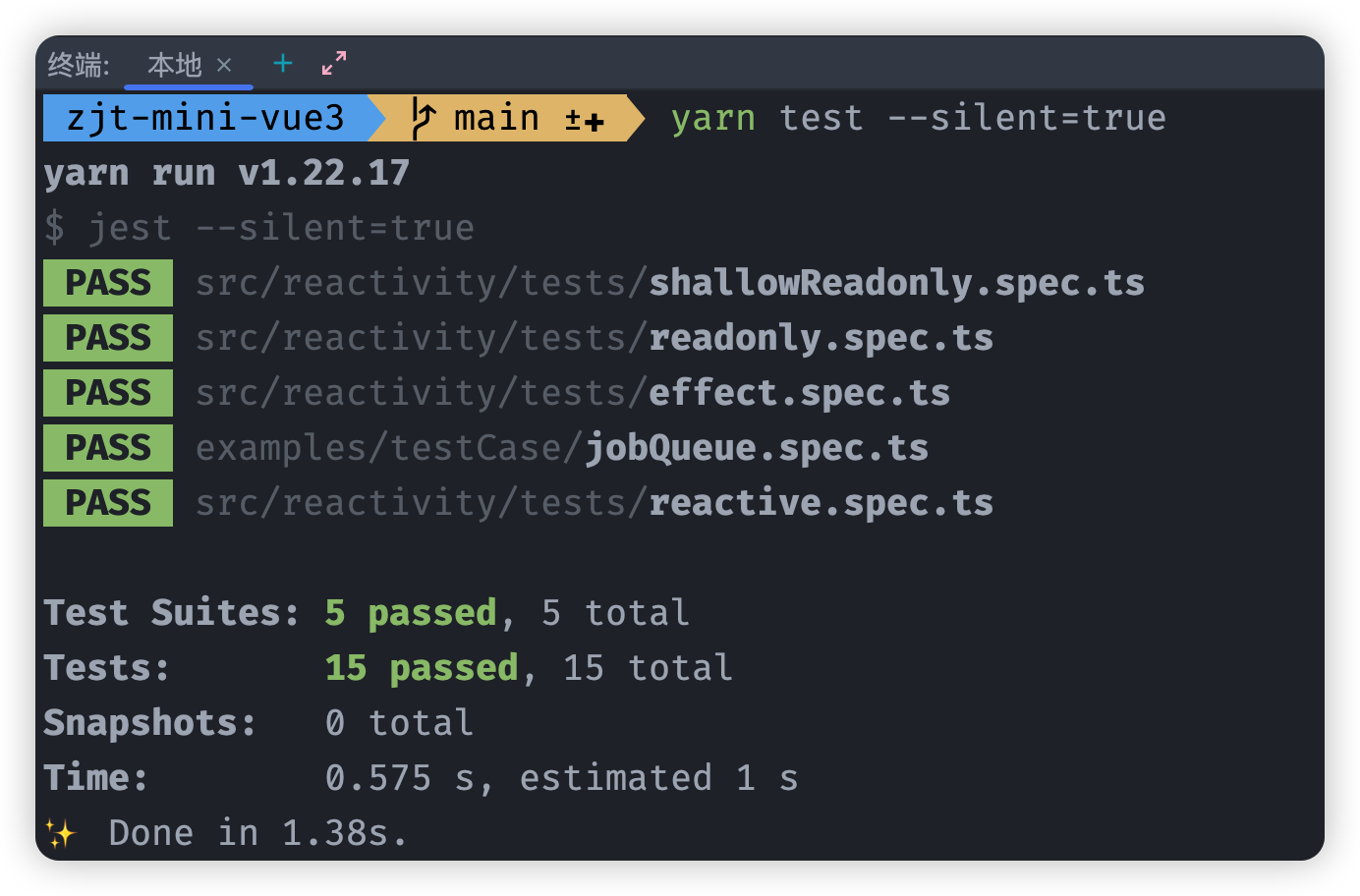Click the sparkles icon before Done

tap(61, 834)
